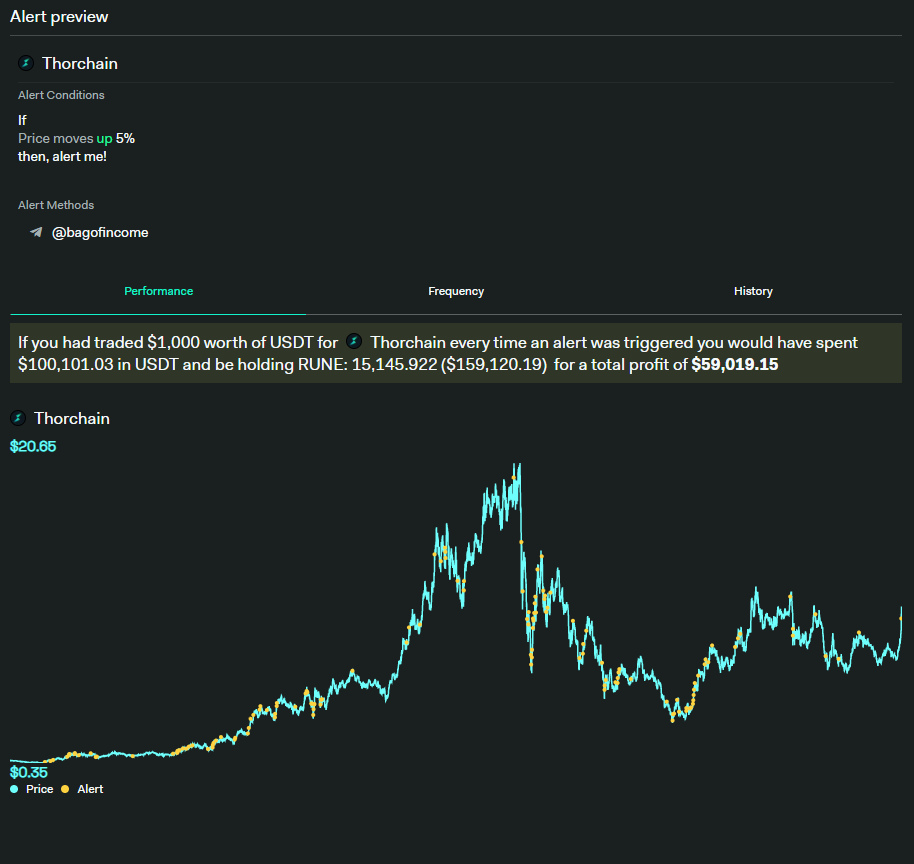Click the cyan Price legend dot
Image resolution: width=914 pixels, height=864 pixels.
coord(14,789)
